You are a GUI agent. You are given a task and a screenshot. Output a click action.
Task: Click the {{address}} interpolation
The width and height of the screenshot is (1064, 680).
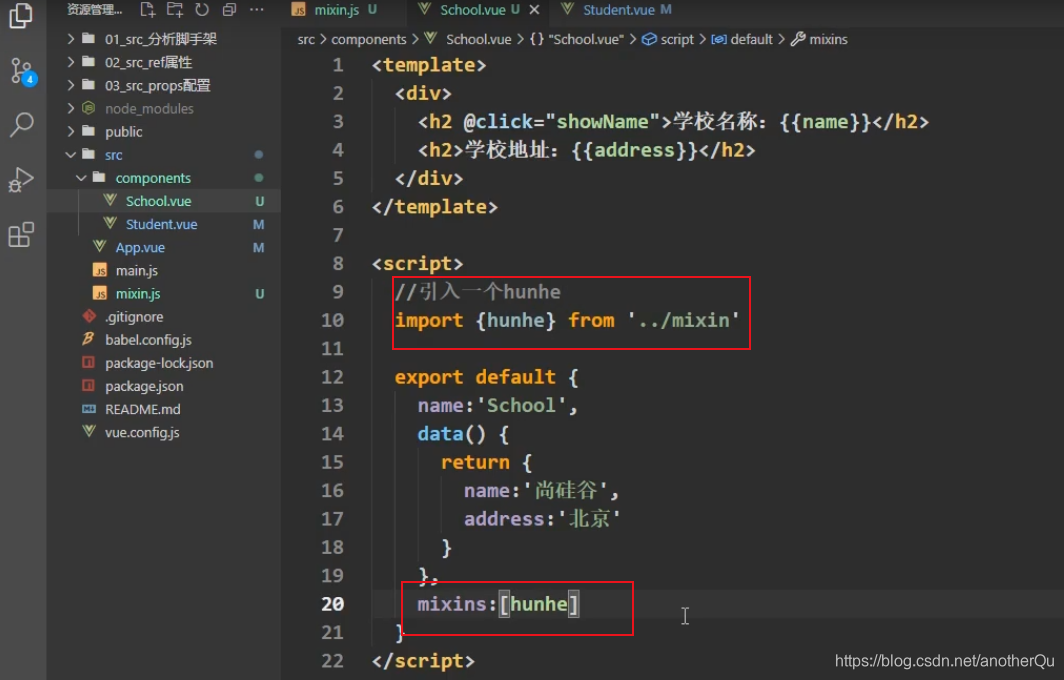click(x=634, y=150)
